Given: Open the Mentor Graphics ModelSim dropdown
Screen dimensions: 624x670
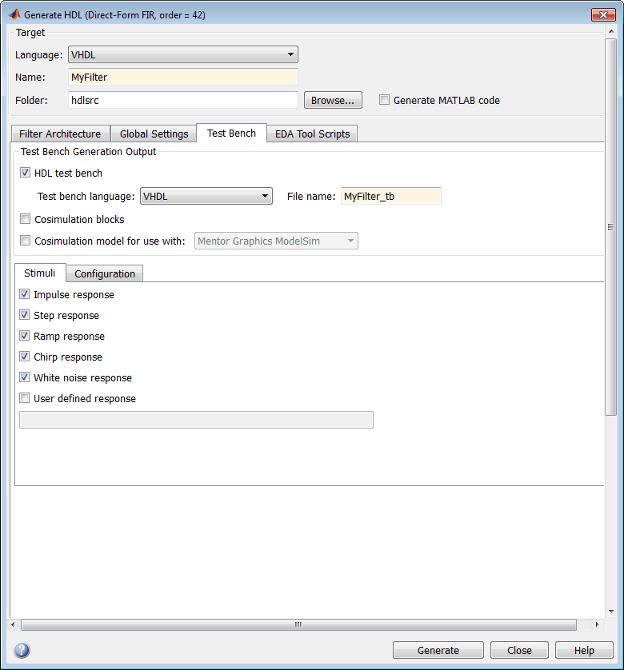Looking at the screenshot, I should coord(276,241).
